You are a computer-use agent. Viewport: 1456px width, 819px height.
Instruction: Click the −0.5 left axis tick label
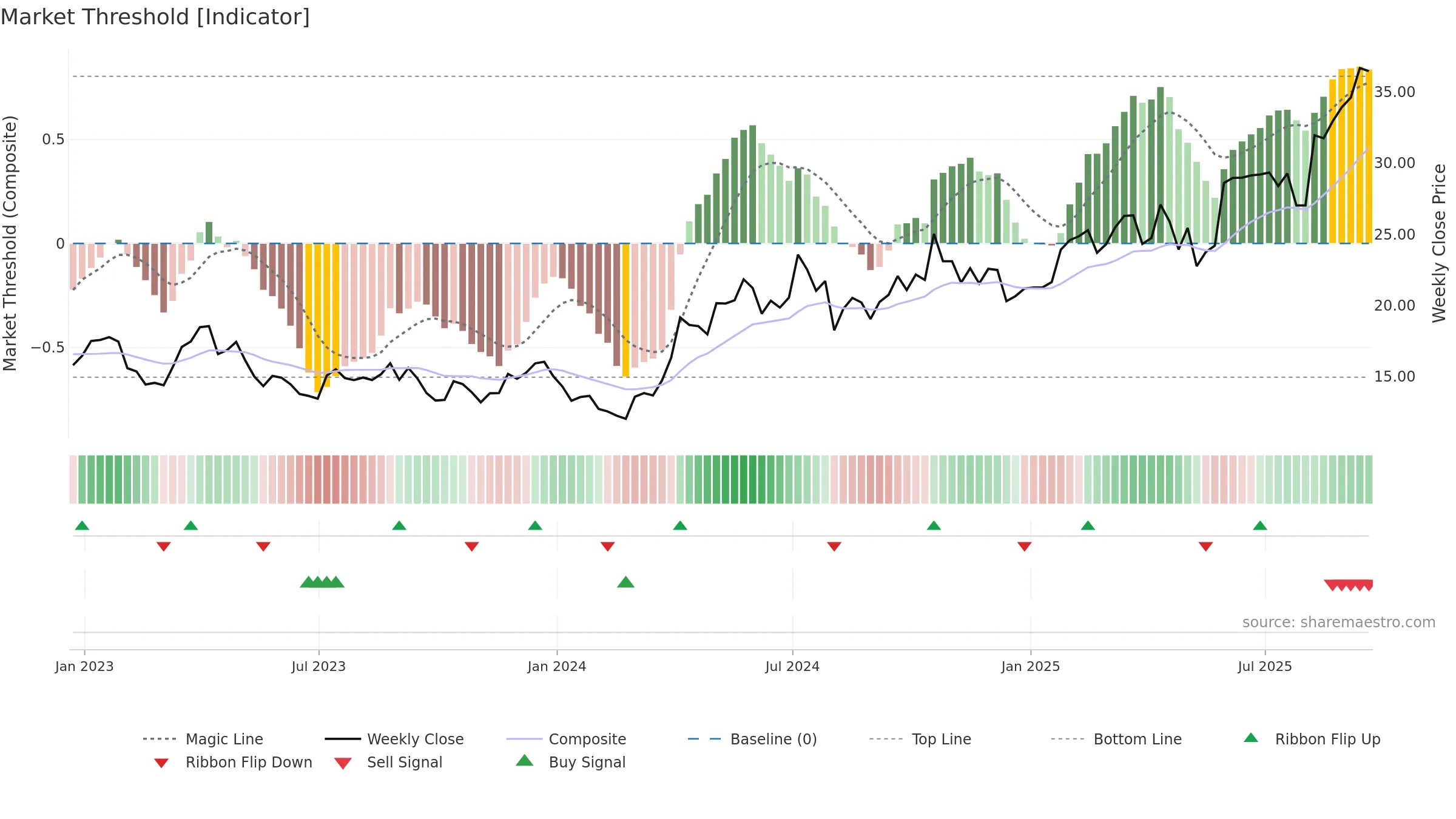48,348
